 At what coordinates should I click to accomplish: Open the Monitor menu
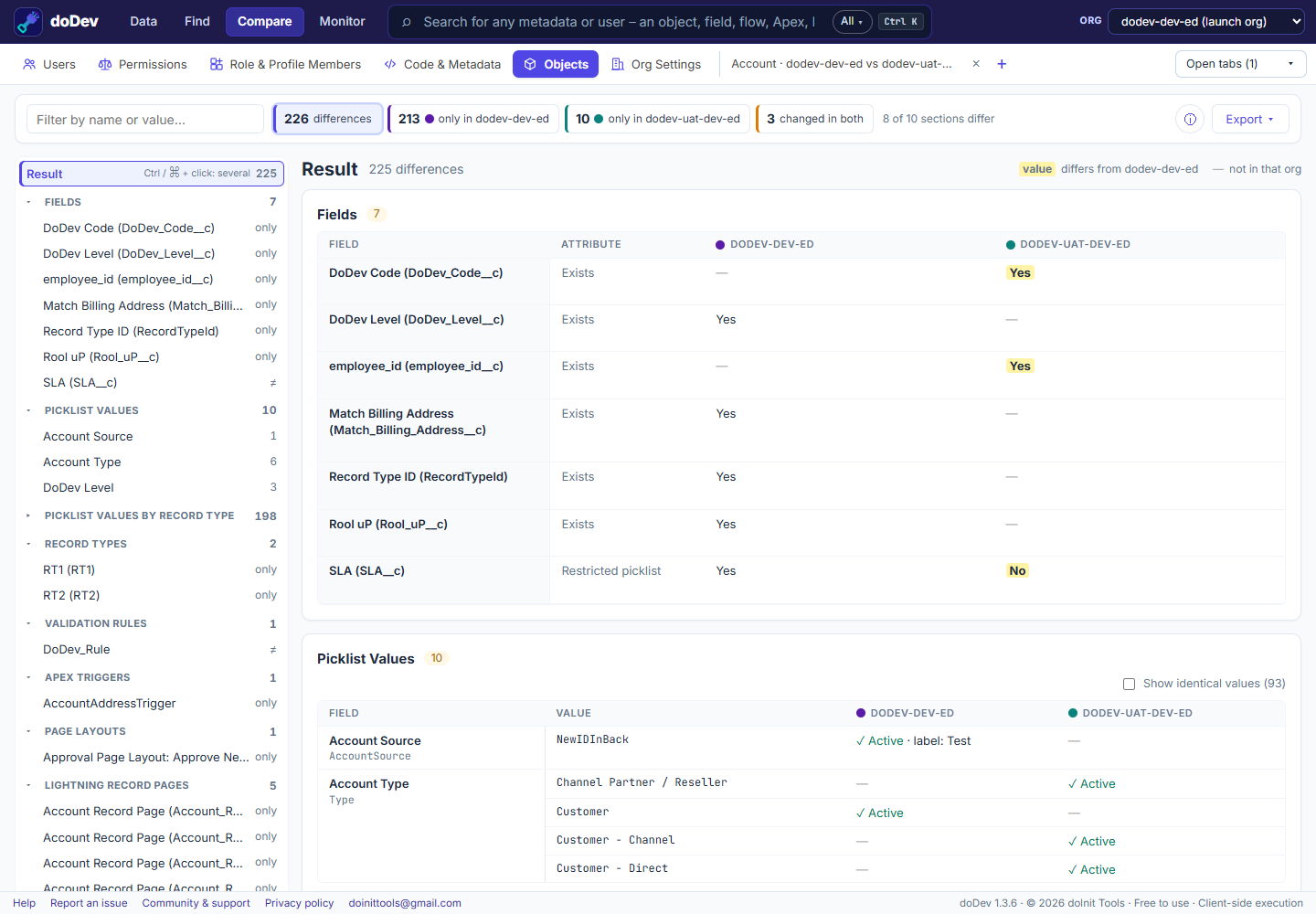(x=343, y=22)
